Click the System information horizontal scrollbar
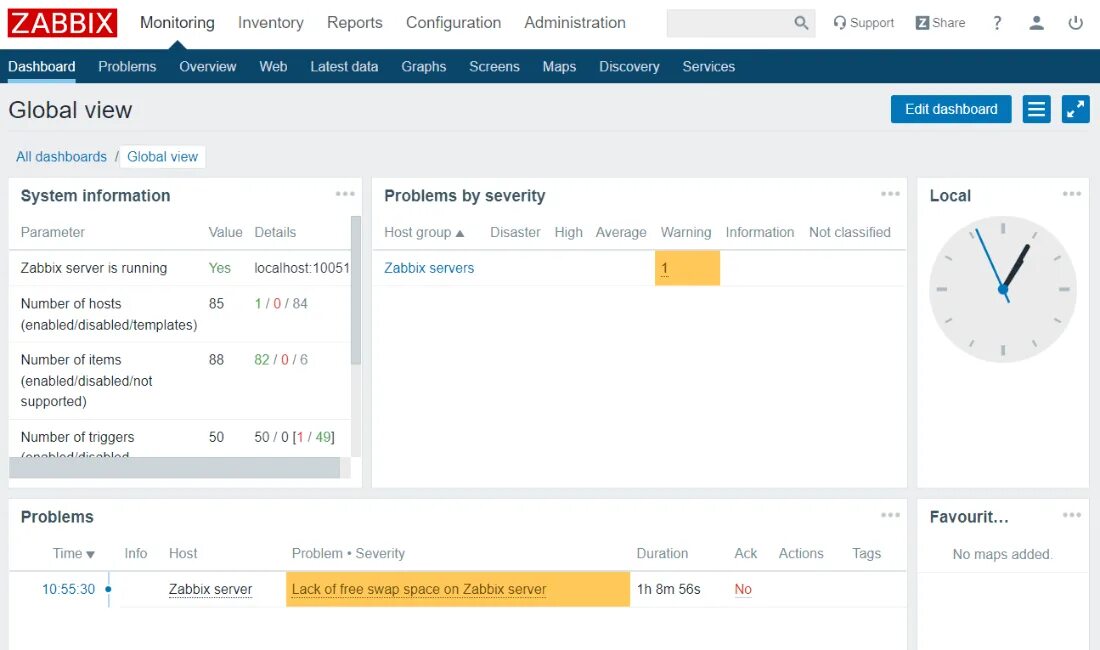 point(175,468)
